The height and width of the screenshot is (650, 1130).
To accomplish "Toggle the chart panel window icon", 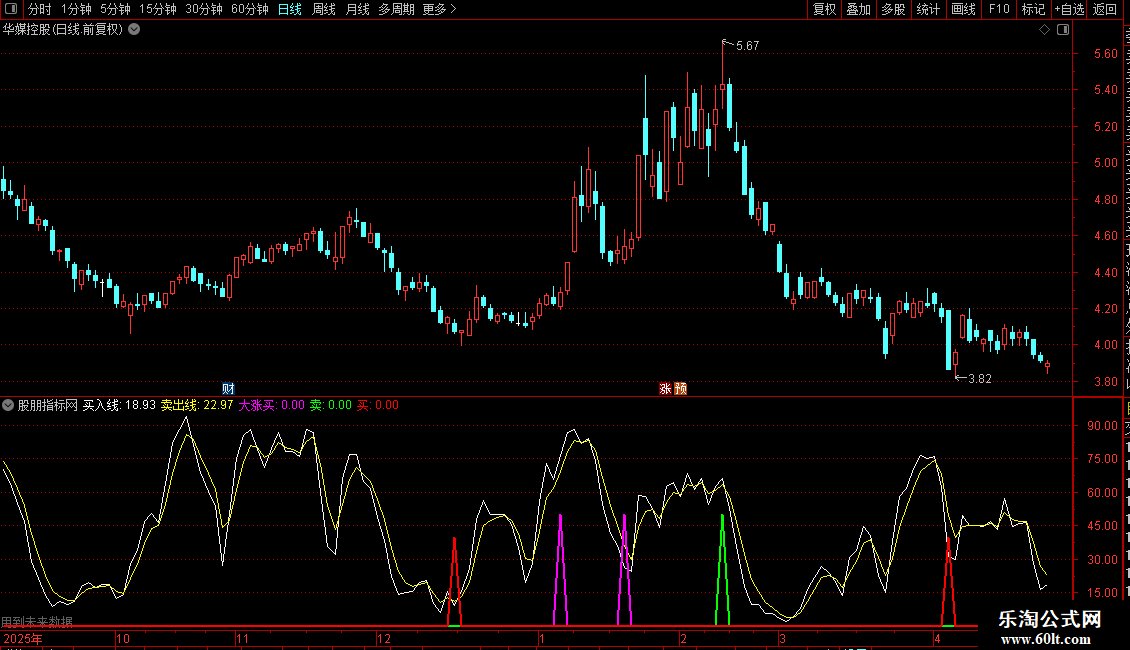I will click(1063, 30).
